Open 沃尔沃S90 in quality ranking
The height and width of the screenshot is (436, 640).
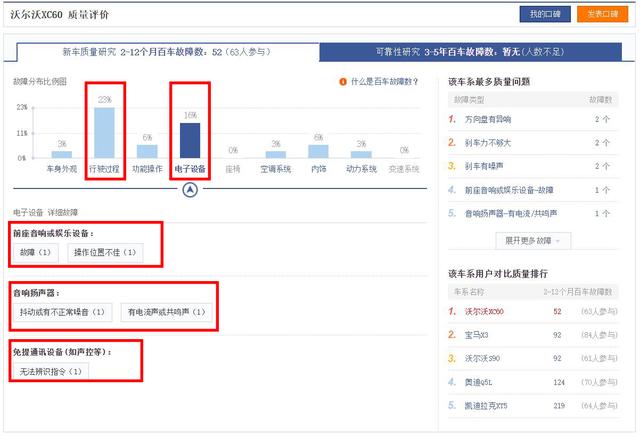[482, 358]
